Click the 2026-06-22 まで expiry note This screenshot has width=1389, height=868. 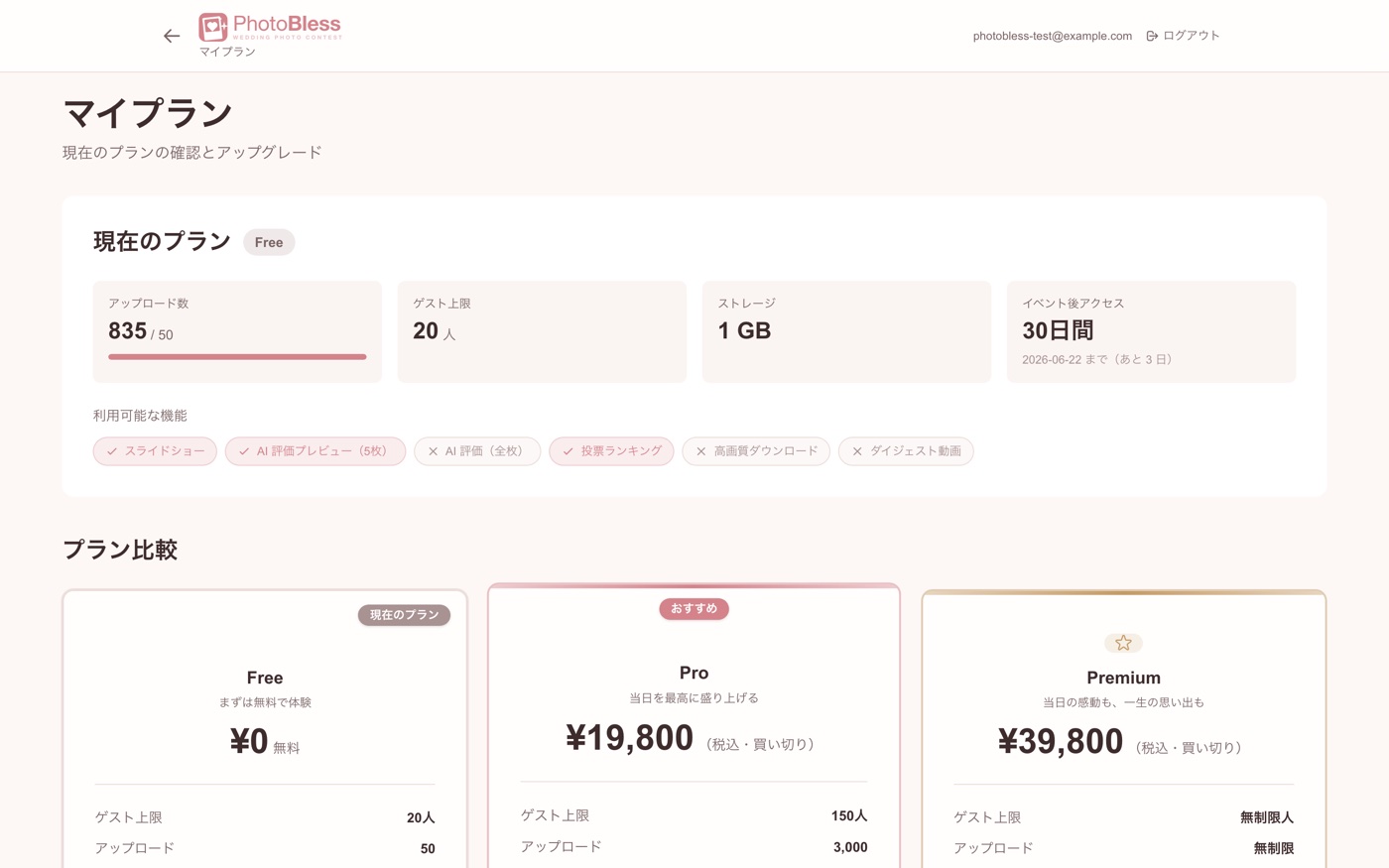pos(1099,360)
